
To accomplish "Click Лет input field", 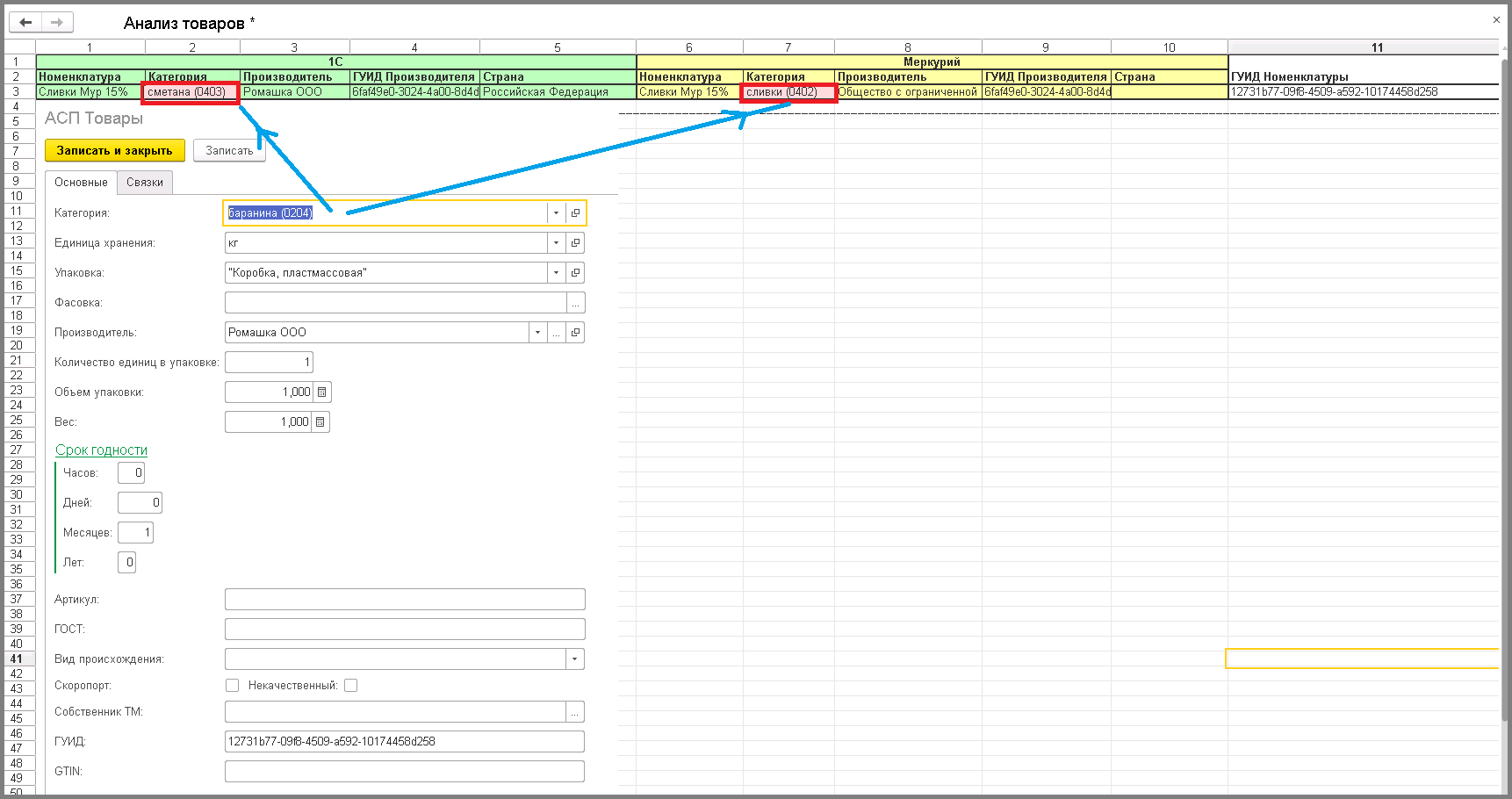I will (127, 563).
